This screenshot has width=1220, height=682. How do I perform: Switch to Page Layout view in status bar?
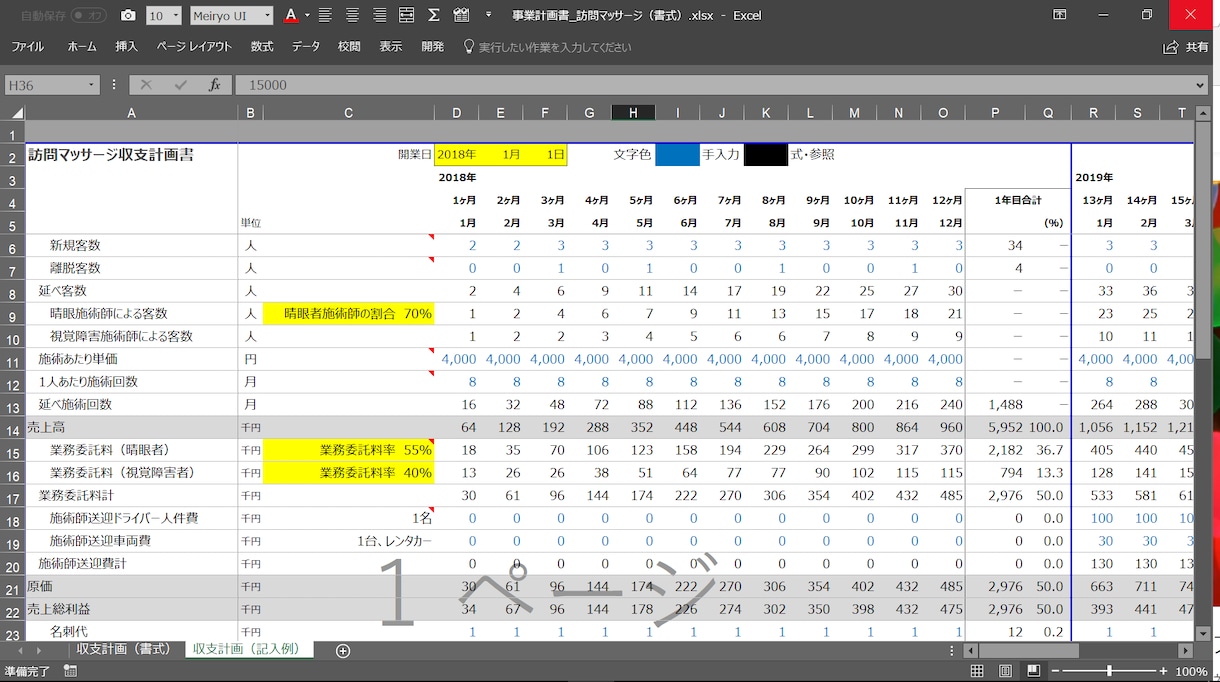coord(1005,671)
